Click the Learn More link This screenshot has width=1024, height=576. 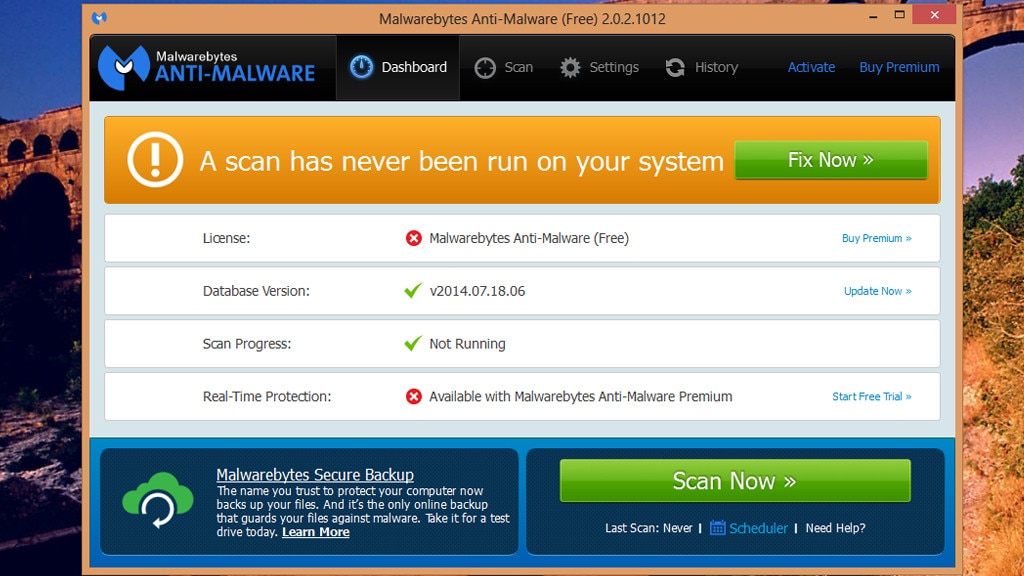click(315, 532)
